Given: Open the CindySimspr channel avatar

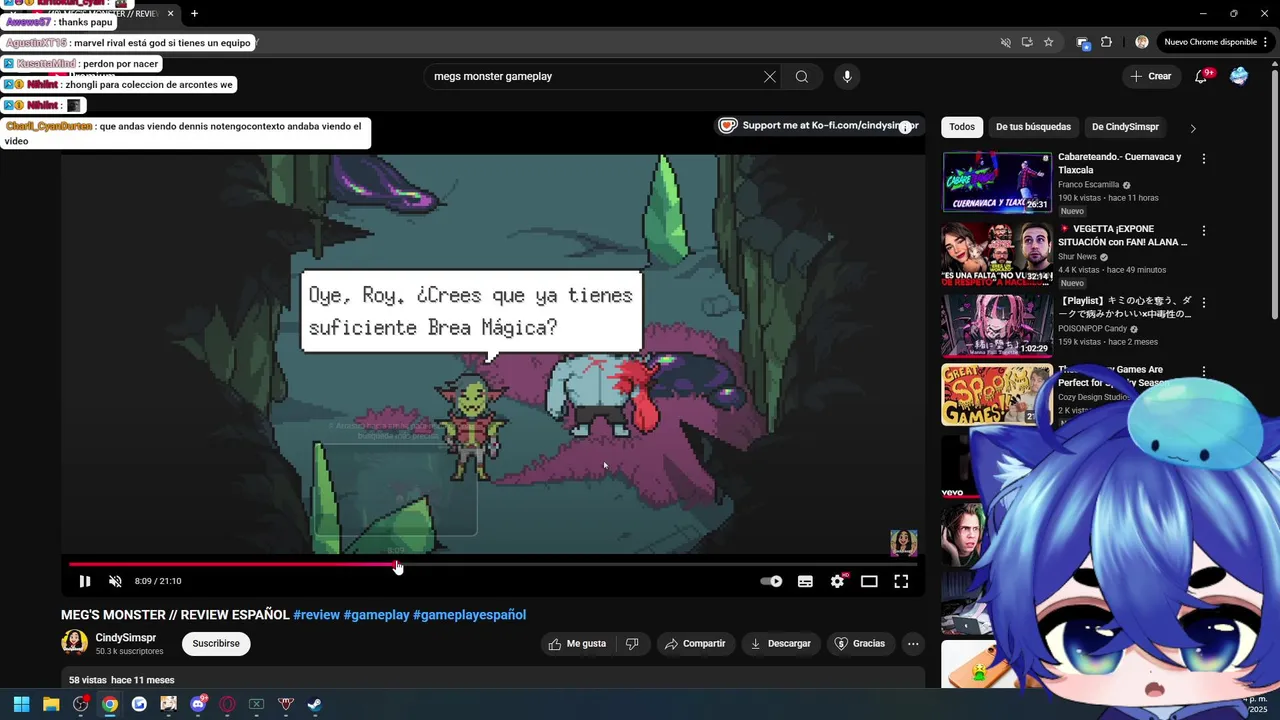Looking at the screenshot, I should [x=74, y=643].
